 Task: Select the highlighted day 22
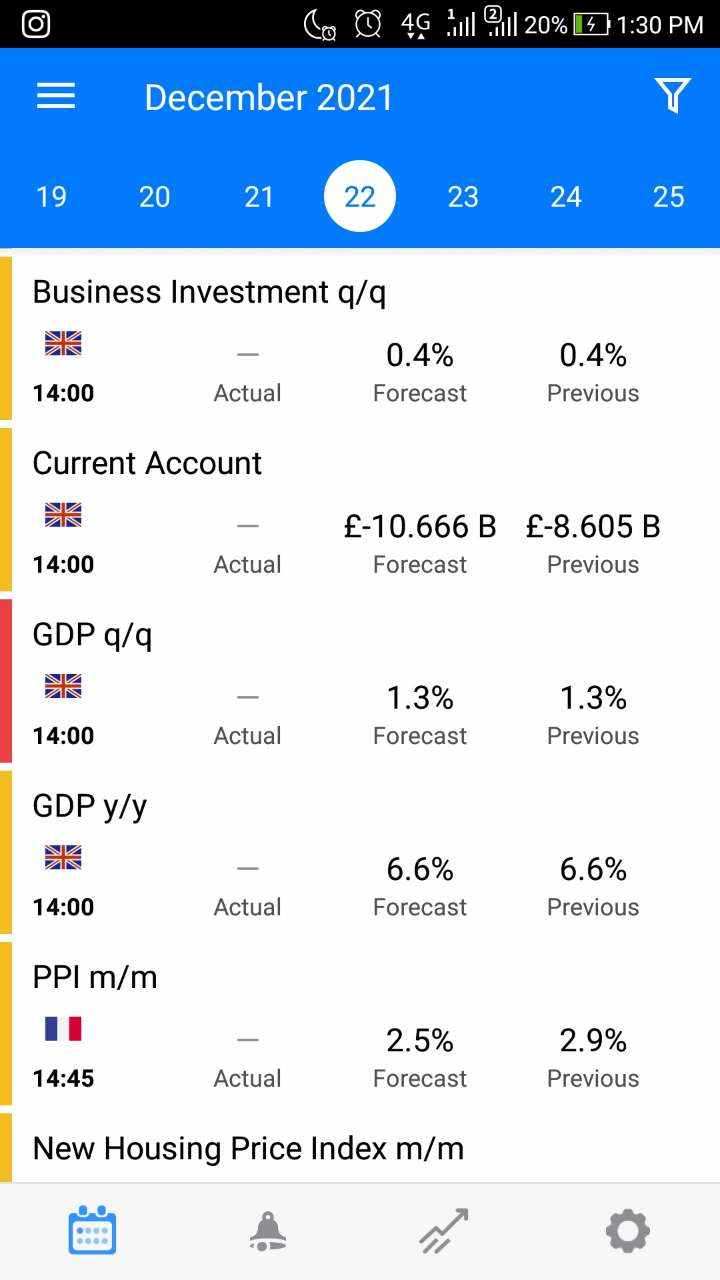tap(360, 196)
